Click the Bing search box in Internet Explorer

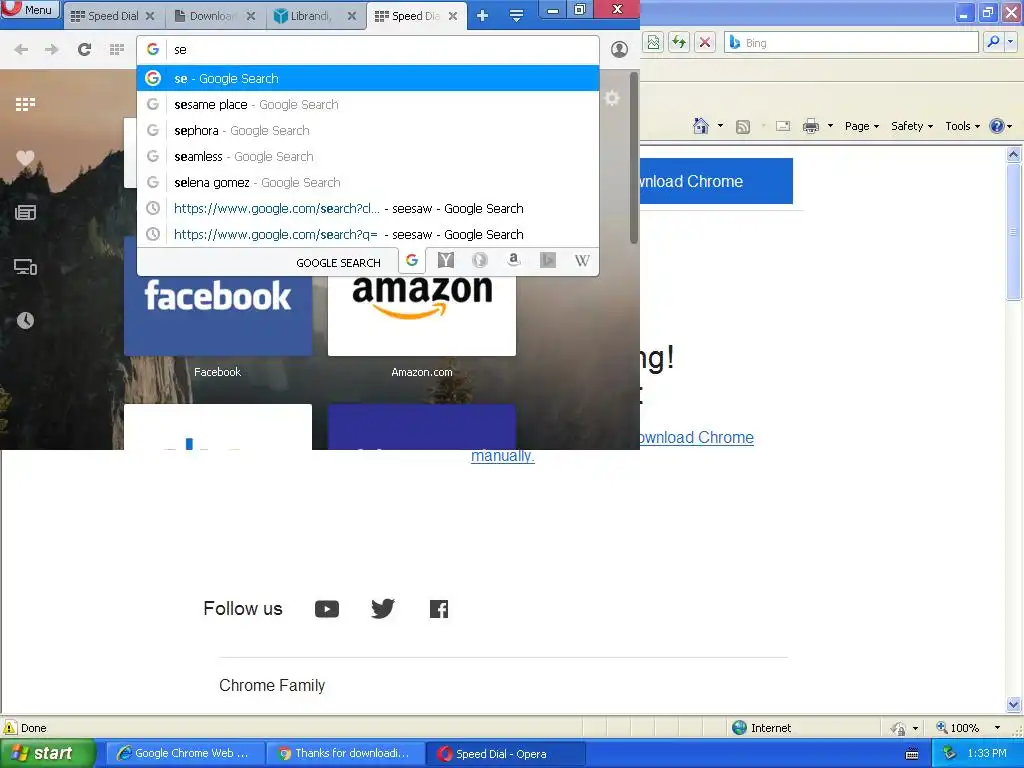click(851, 42)
